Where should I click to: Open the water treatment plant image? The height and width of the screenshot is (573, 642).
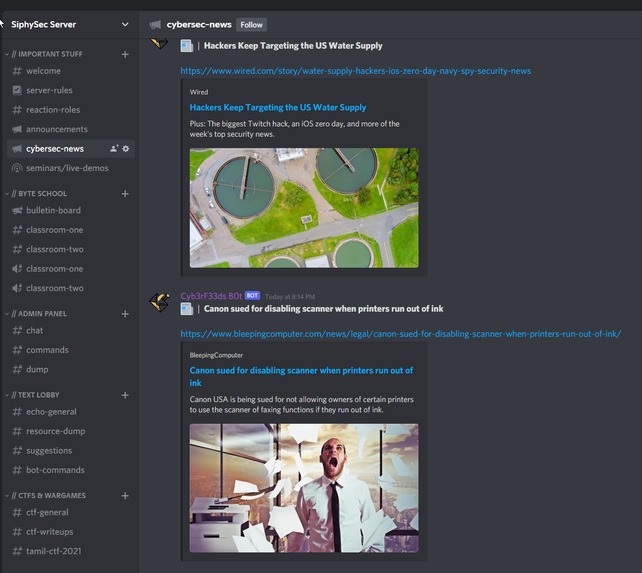pos(304,208)
